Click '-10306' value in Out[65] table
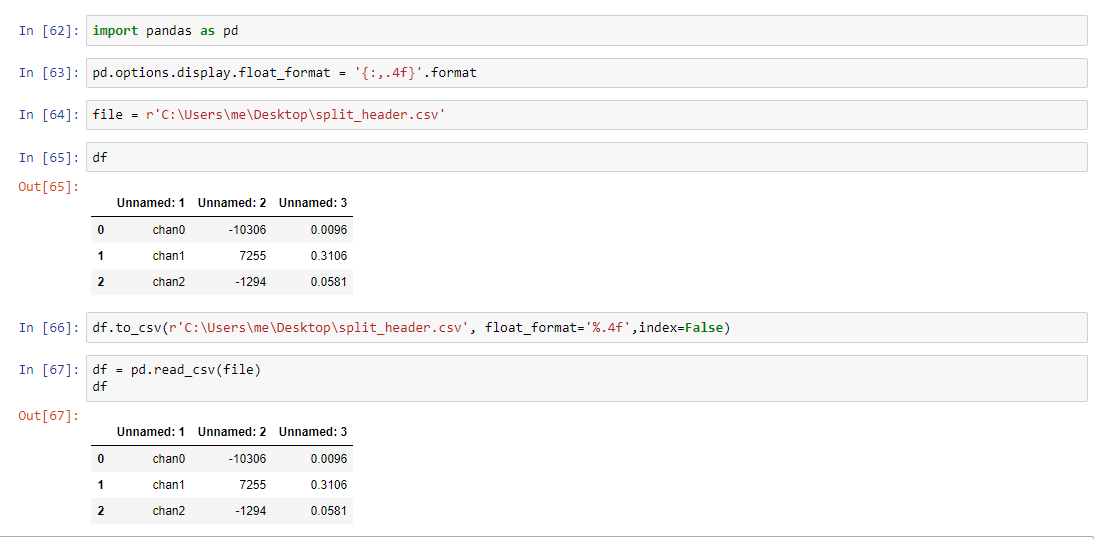1097x539 pixels. click(x=248, y=230)
